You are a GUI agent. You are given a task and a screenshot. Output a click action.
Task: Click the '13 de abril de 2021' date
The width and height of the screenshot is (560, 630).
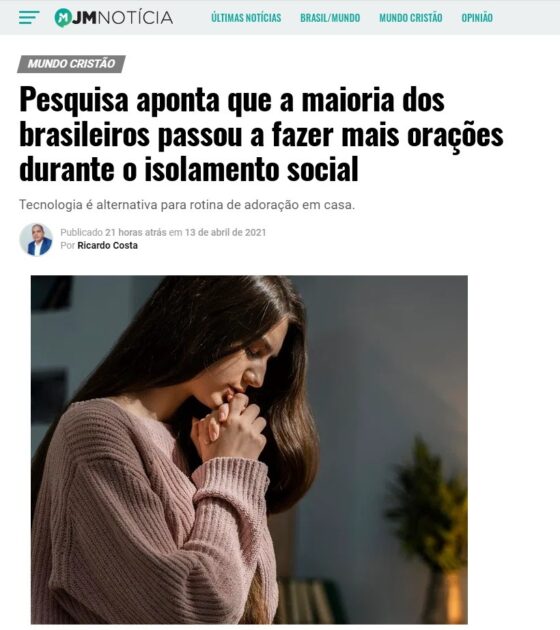[225, 232]
